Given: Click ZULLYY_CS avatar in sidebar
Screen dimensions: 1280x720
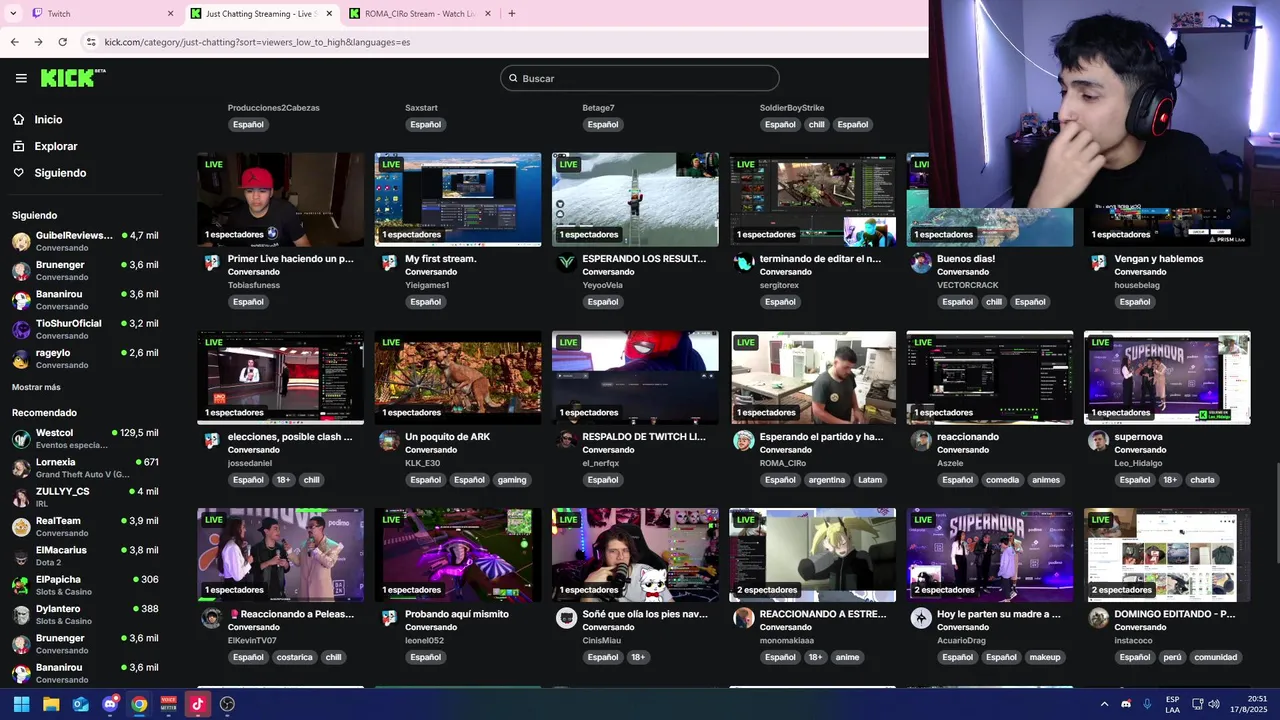Looking at the screenshot, I should (x=21, y=497).
